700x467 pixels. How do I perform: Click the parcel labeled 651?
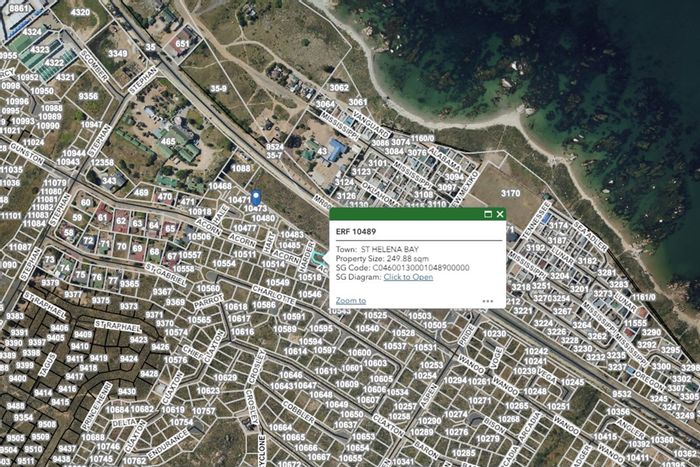[x=182, y=44]
